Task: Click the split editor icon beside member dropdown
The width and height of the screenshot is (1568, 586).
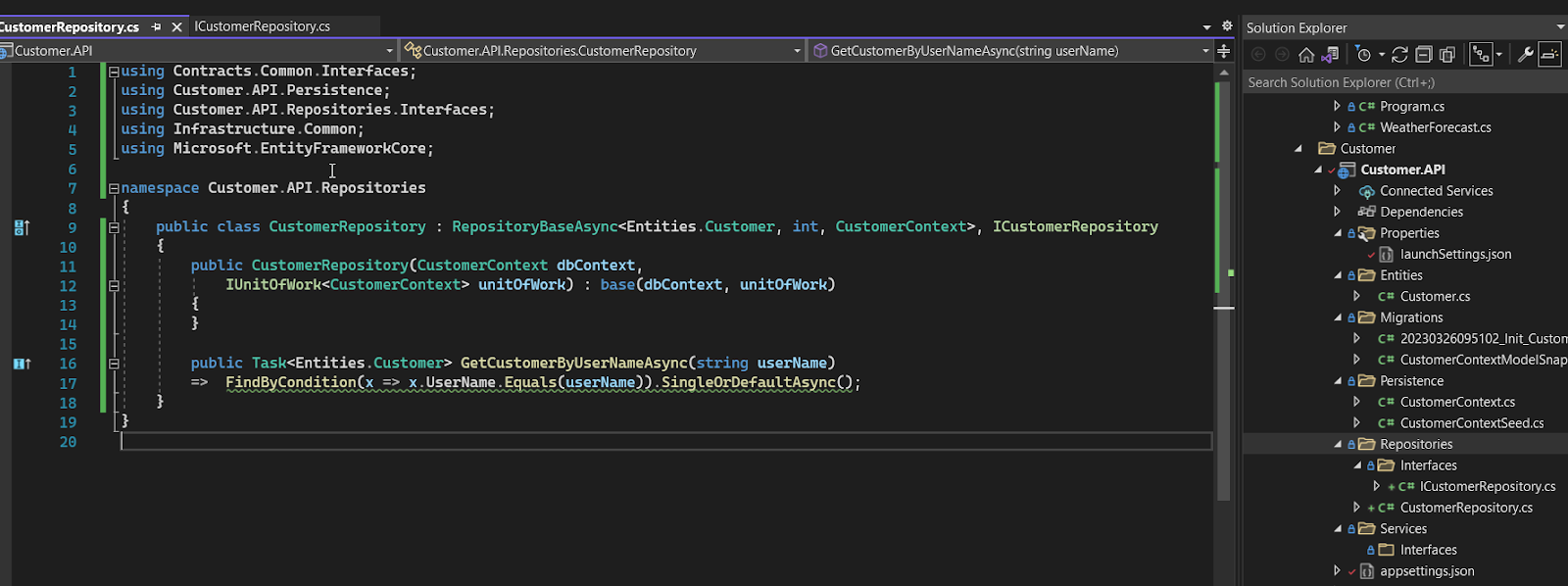Action: [1224, 51]
